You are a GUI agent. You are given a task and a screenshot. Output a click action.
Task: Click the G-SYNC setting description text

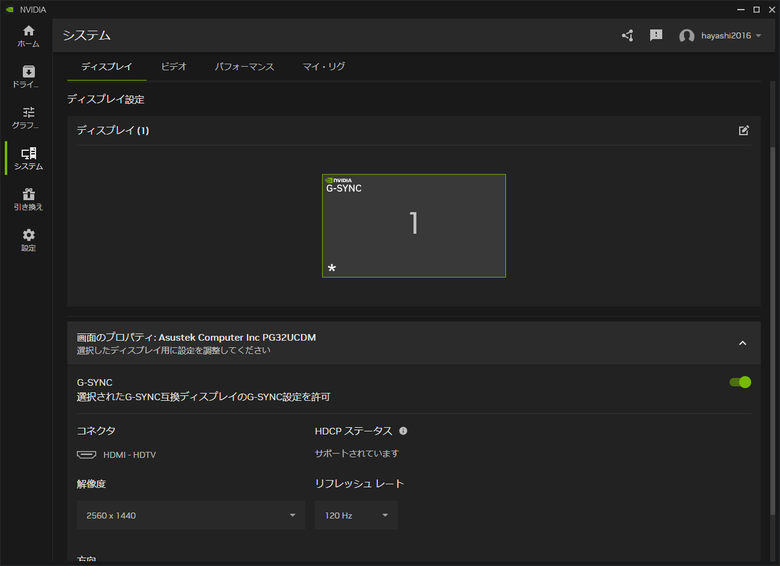coord(203,397)
